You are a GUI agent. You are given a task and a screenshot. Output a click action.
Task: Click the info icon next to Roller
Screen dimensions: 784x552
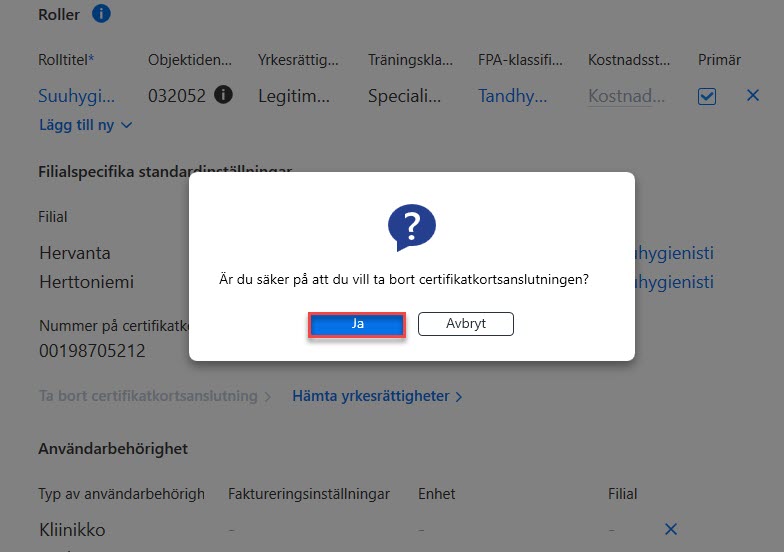[x=101, y=14]
